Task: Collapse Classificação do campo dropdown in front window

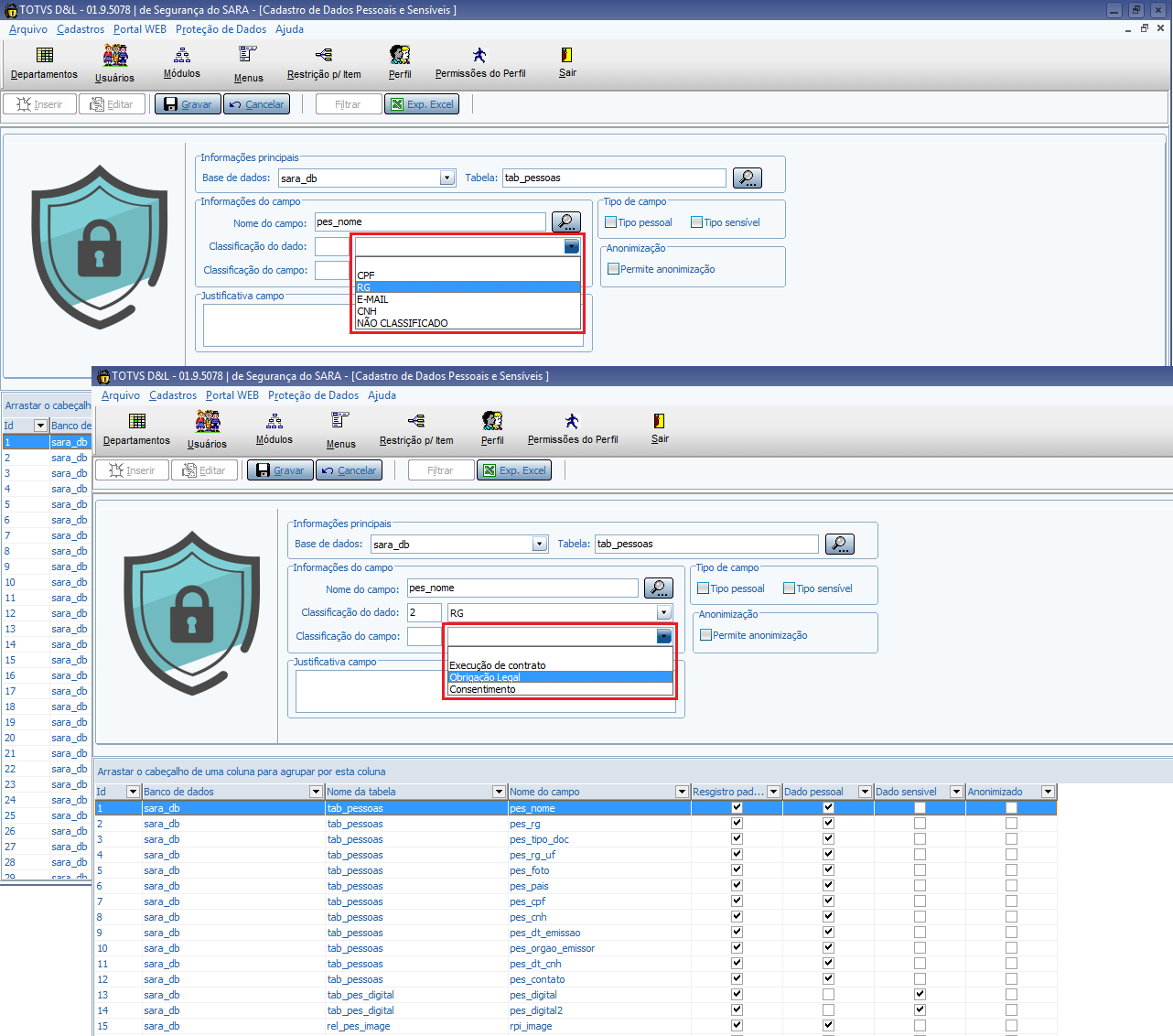Action: (664, 636)
